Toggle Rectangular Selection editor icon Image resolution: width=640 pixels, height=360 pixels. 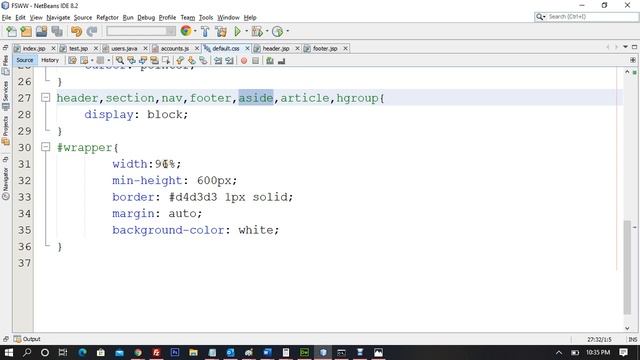(166, 60)
